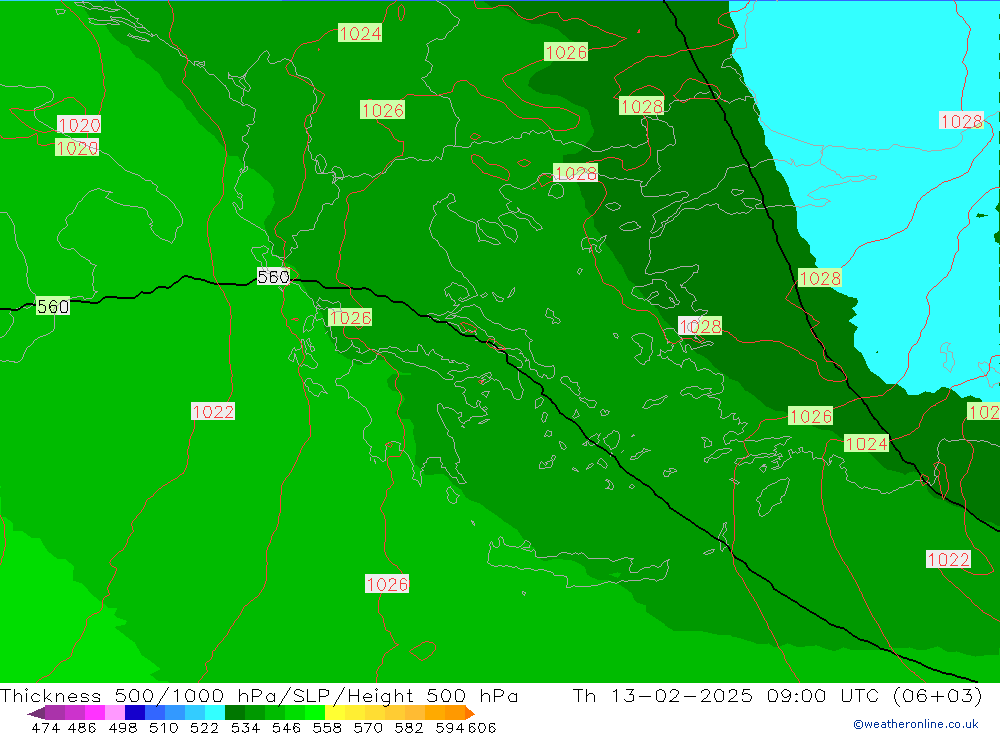Pick the 546 legend value
This screenshot has width=1000, height=733.
pos(286,727)
